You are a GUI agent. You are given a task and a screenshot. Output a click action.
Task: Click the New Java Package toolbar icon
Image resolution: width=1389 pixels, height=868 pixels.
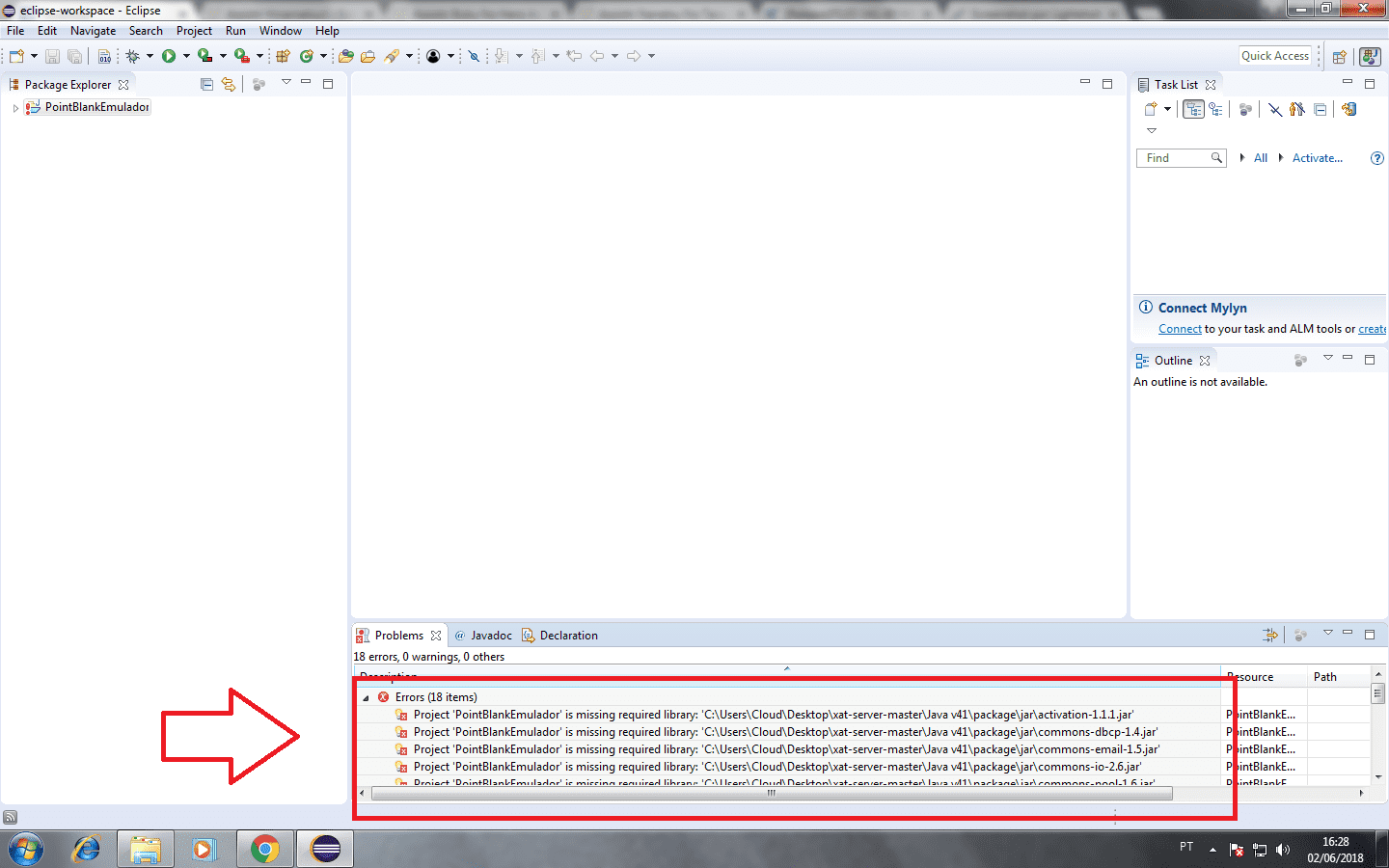[x=283, y=56]
